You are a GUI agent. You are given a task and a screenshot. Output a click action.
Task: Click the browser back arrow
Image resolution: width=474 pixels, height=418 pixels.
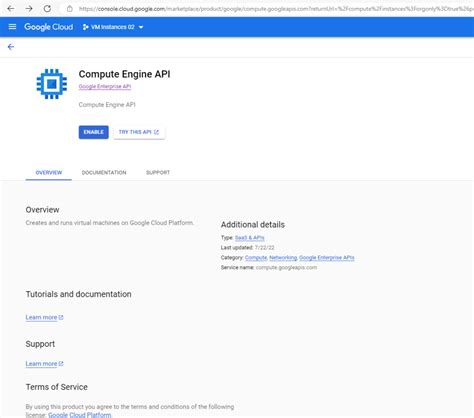tap(11, 9)
